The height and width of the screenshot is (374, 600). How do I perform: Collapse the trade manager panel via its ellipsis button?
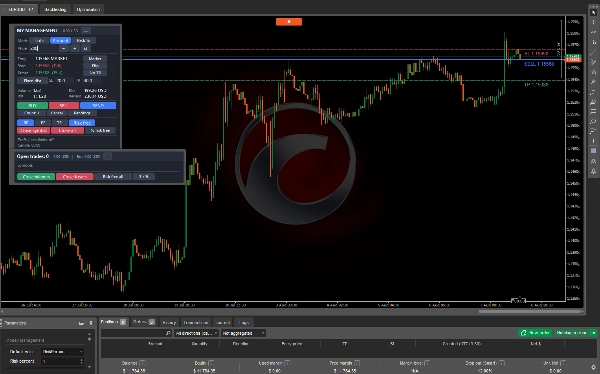[86, 30]
